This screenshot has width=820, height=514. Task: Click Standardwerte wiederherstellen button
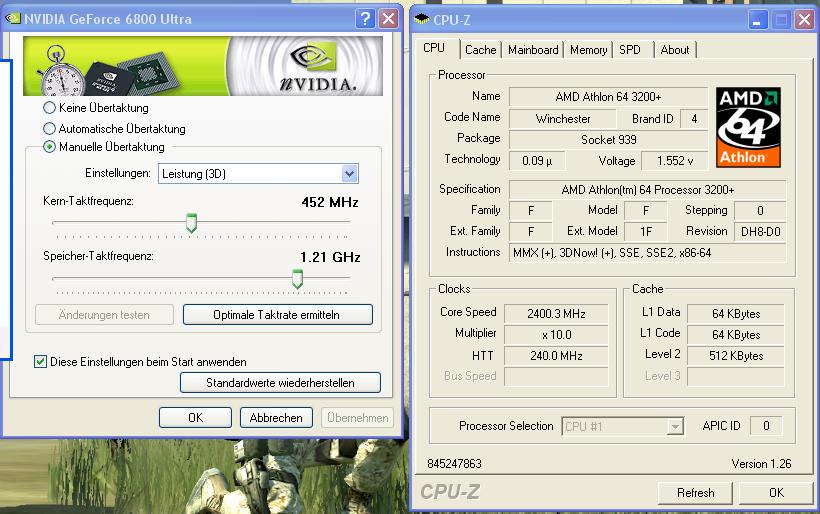coord(280,383)
